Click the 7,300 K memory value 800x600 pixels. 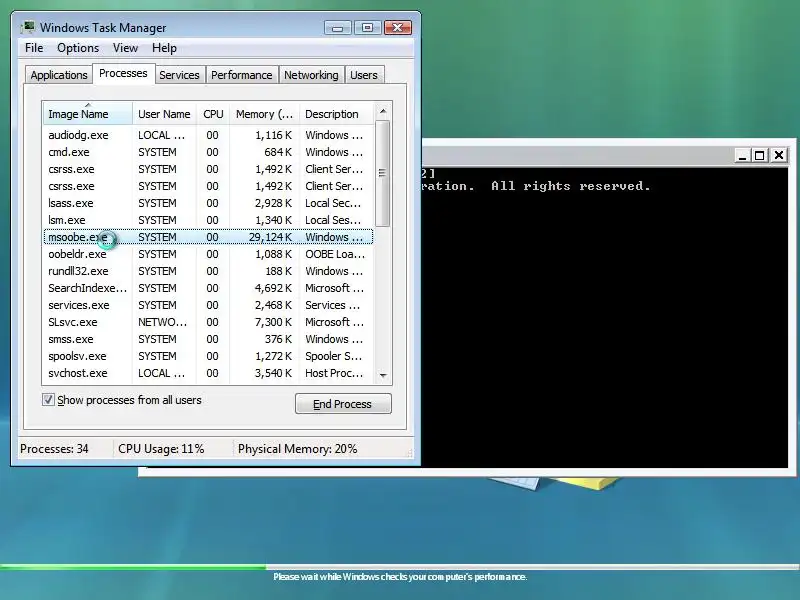coord(273,322)
